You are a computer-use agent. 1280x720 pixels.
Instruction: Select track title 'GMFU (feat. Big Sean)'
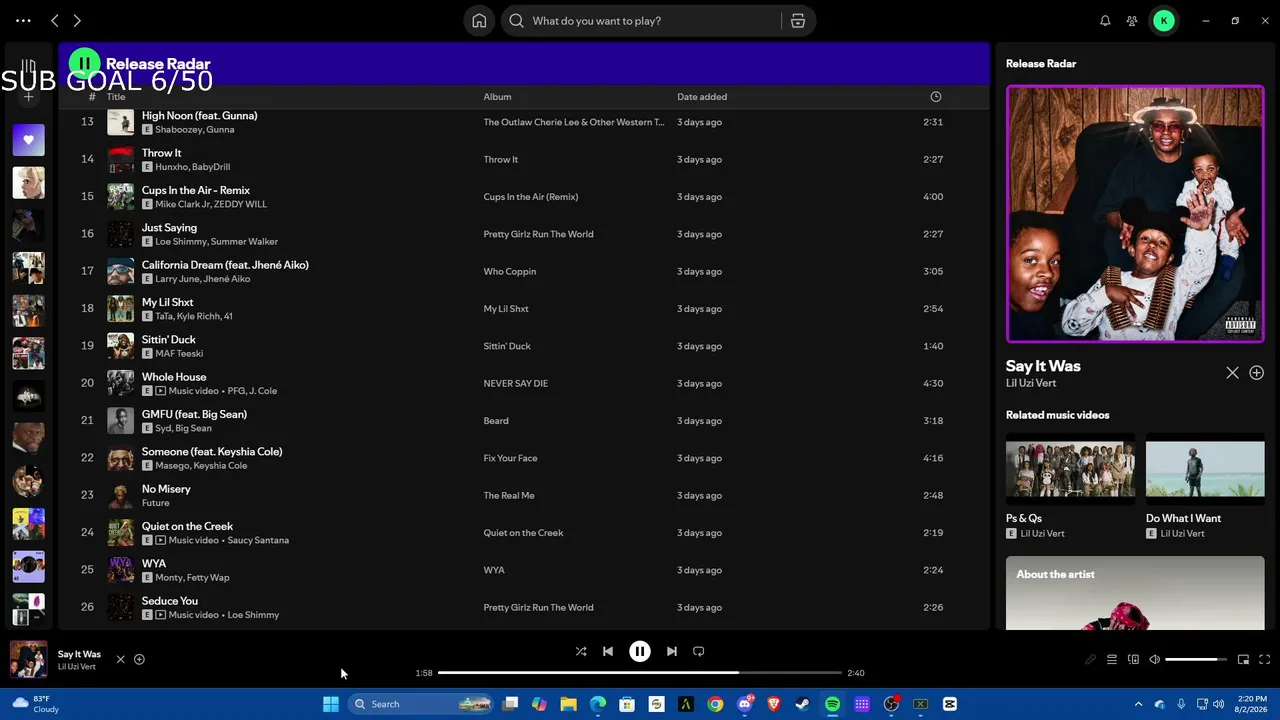pyautogui.click(x=194, y=414)
